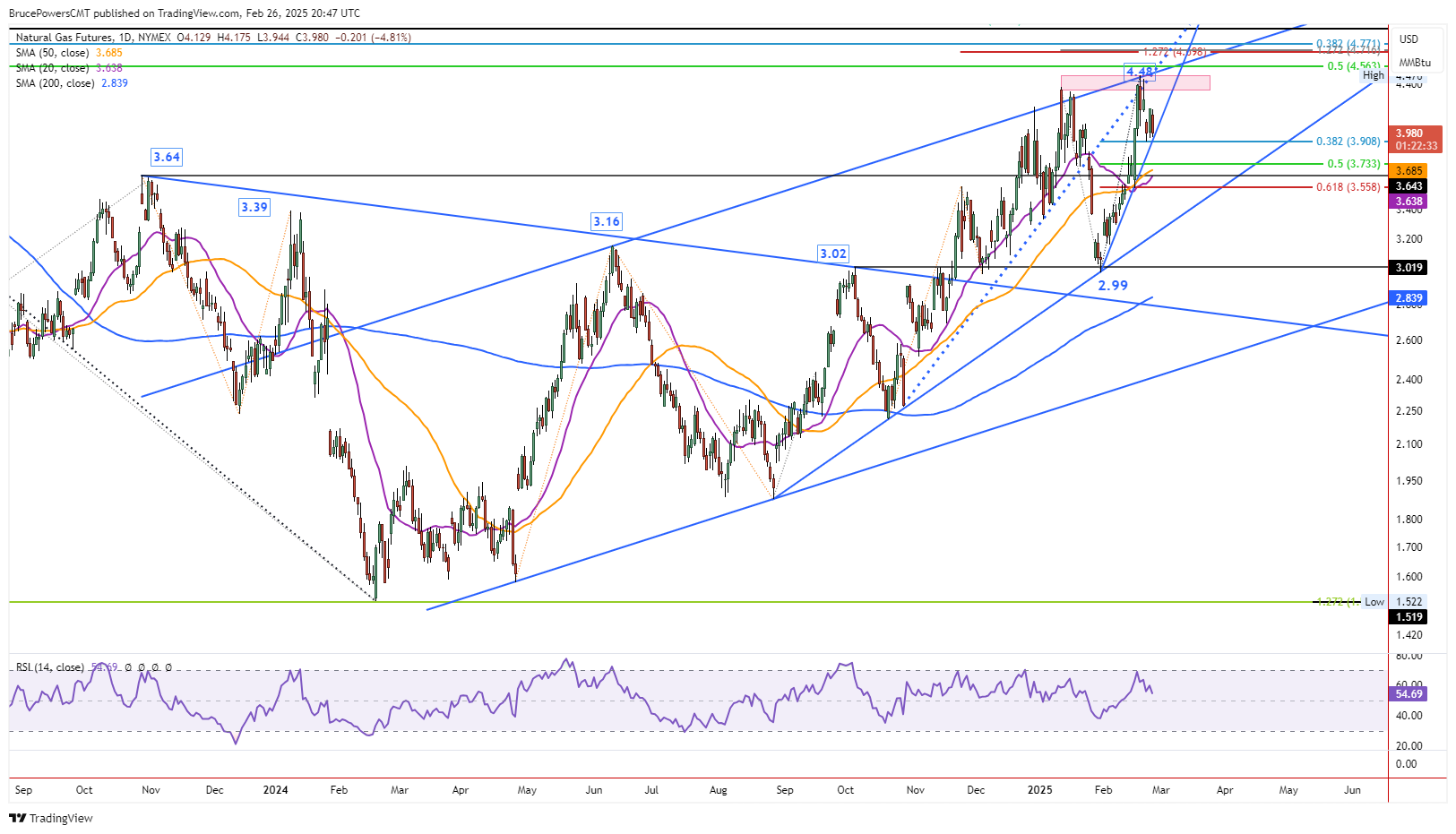Click the orange 3.685 price axis label
1456x834 pixels.
coord(1408,170)
